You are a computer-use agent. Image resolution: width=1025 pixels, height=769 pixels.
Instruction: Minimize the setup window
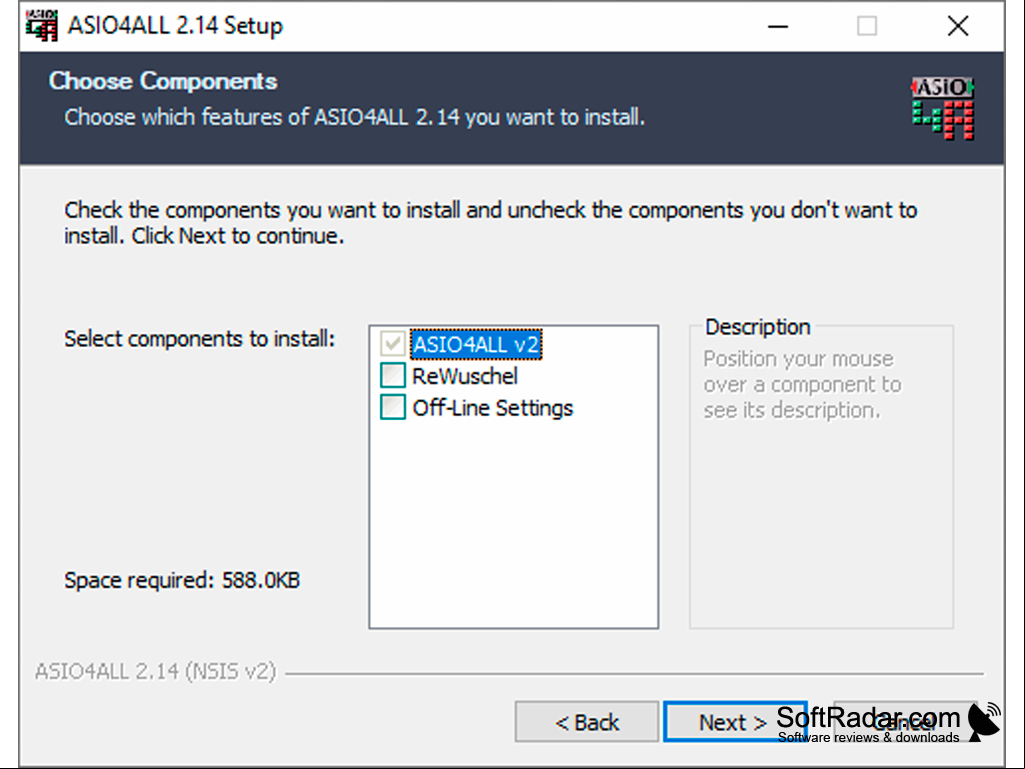777,26
